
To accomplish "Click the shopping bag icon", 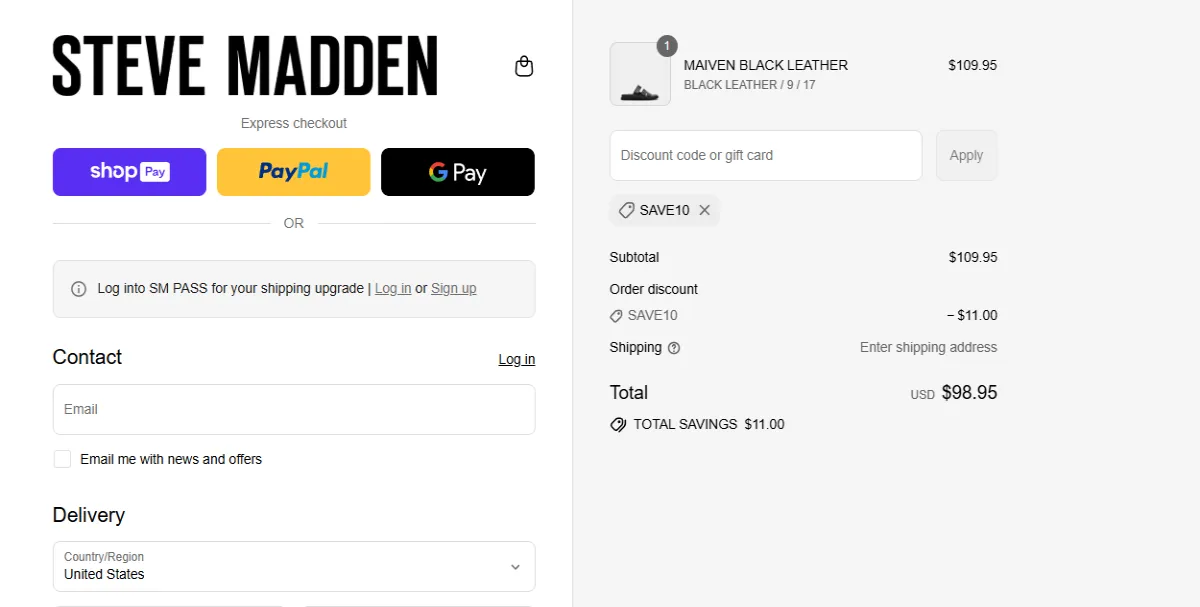I will [524, 65].
